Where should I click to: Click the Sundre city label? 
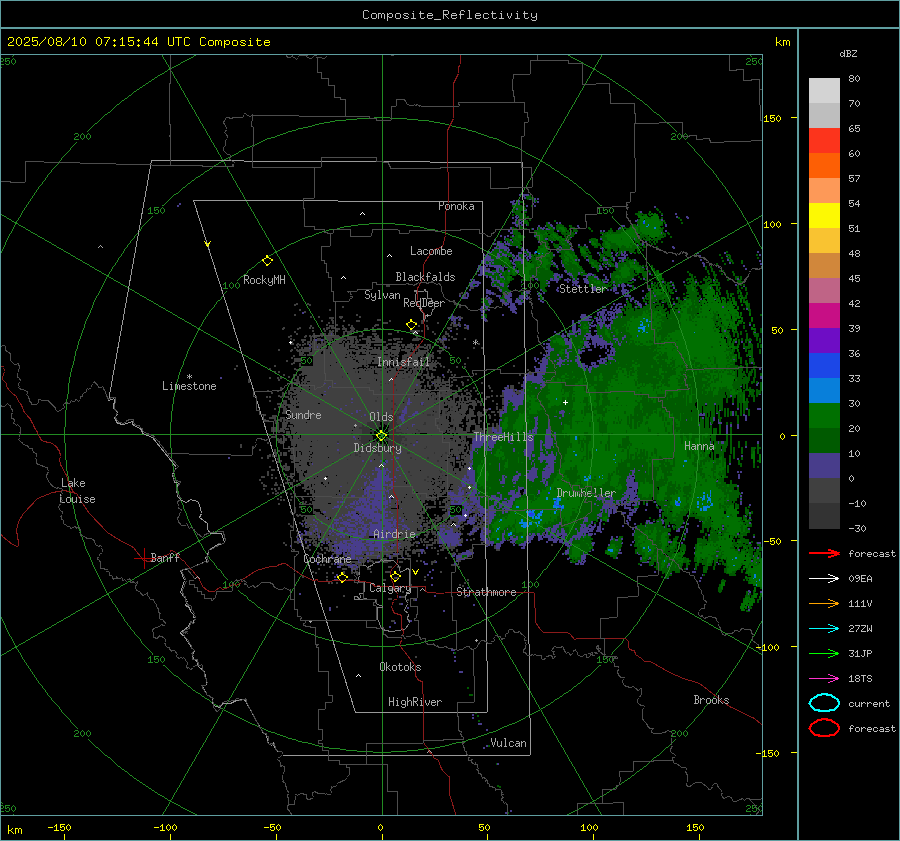tap(303, 414)
